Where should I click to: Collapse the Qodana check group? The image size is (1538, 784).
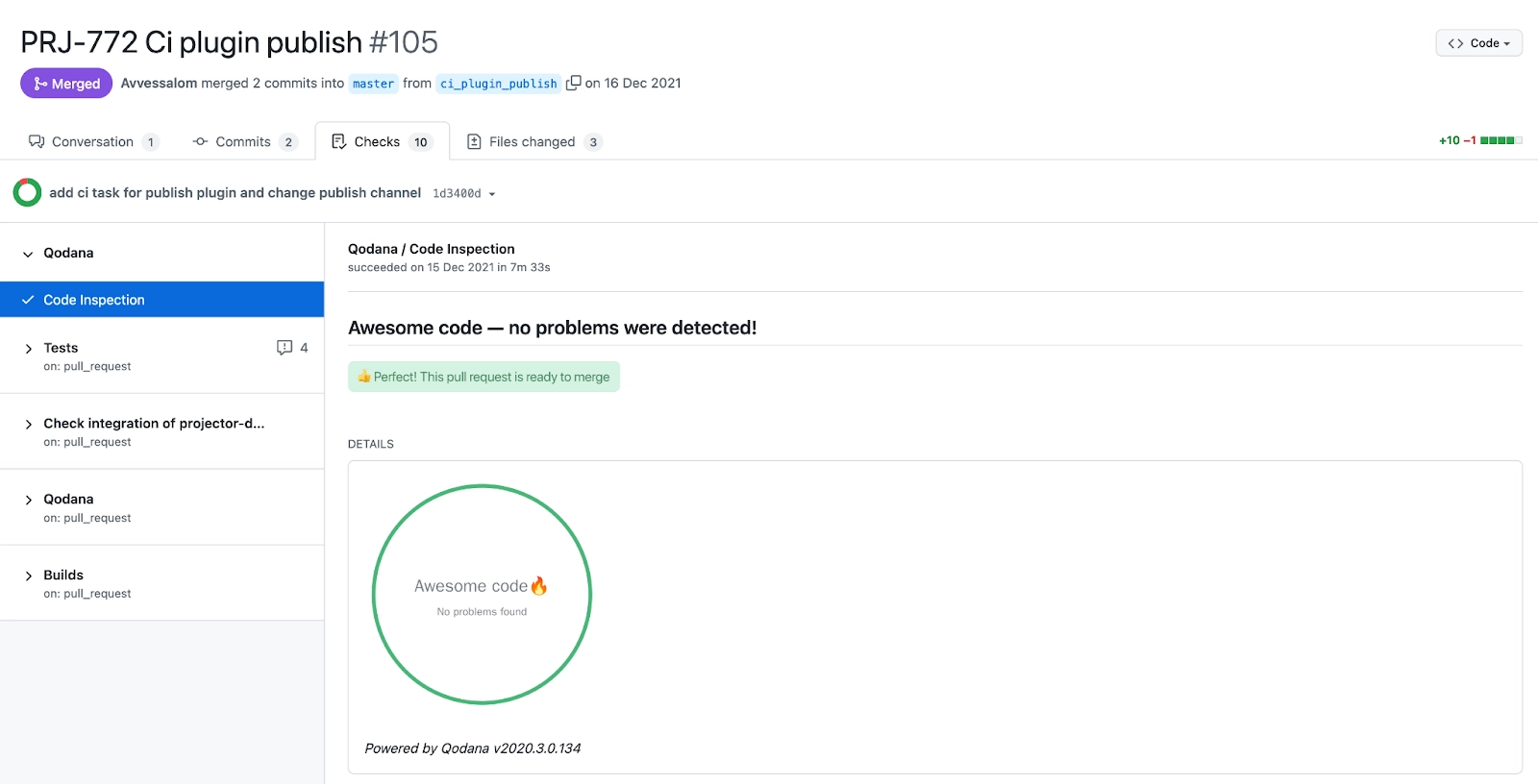[x=29, y=254]
